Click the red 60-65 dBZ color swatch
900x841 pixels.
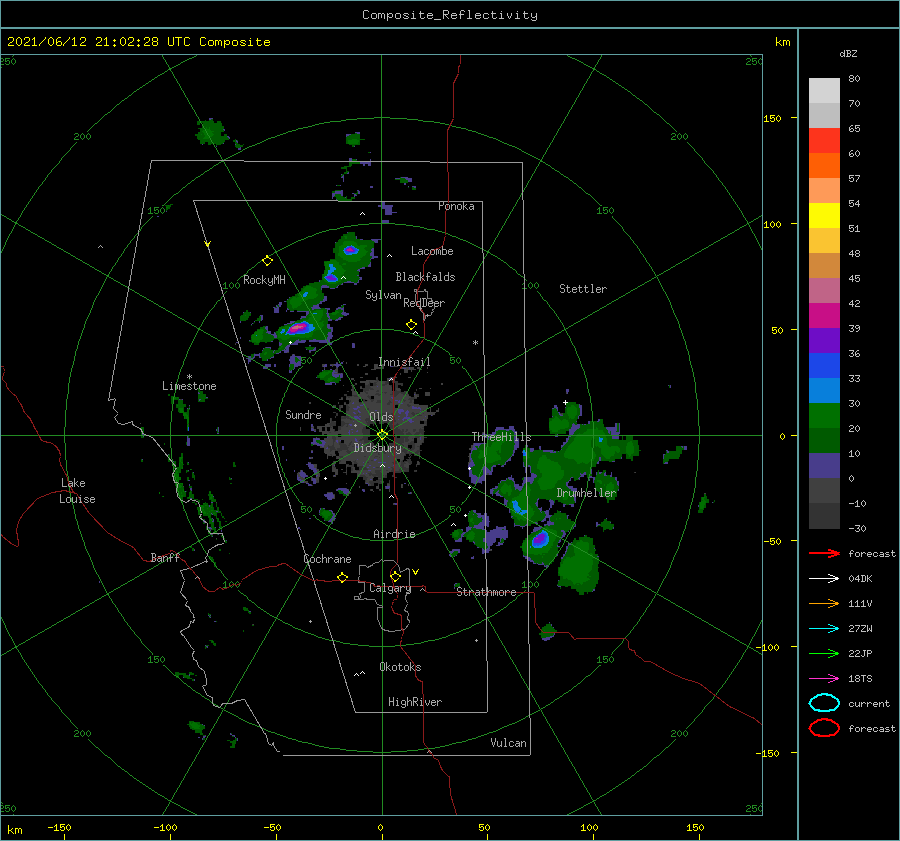[824, 141]
